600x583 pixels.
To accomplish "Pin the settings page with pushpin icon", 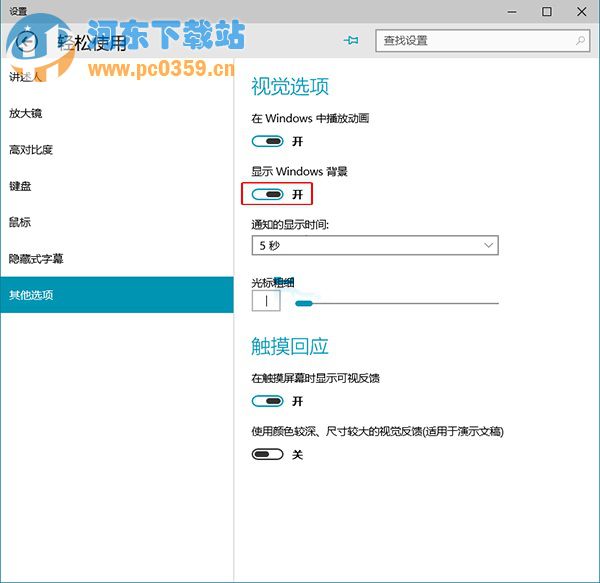I will pyautogui.click(x=351, y=40).
